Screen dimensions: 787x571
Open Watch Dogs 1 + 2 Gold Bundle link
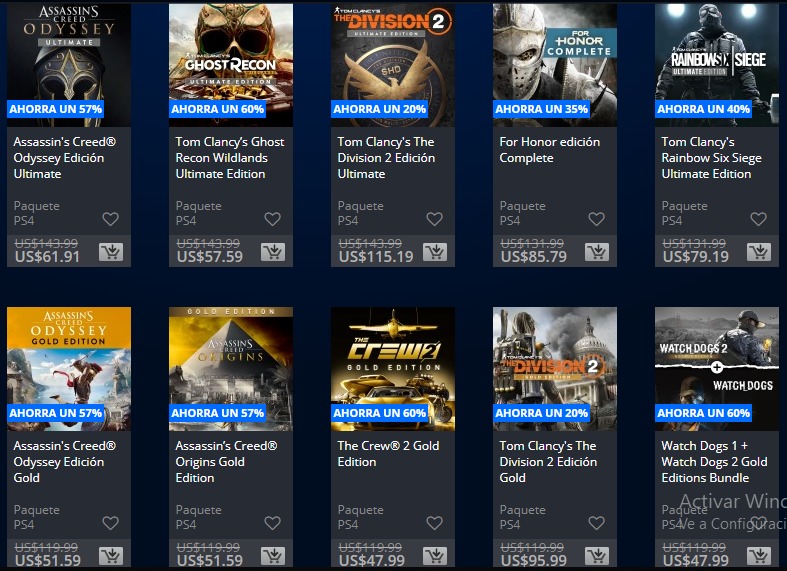click(714, 462)
